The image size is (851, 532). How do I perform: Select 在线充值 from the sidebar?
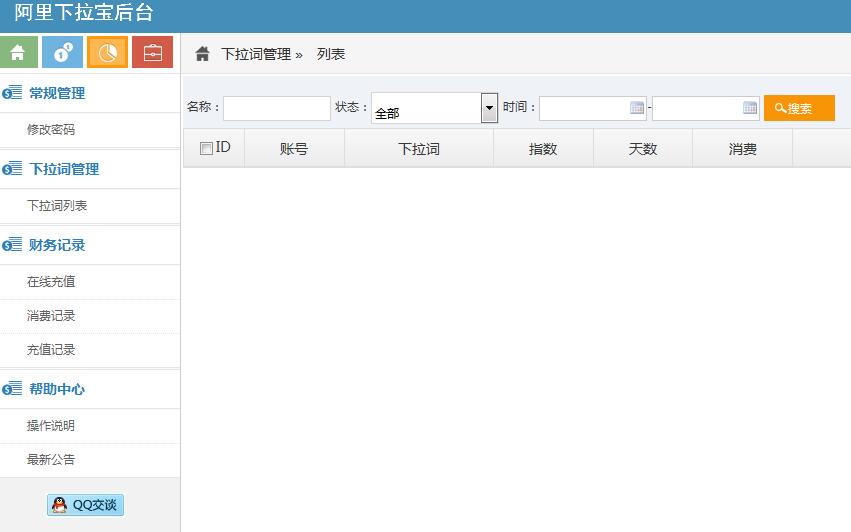(51, 282)
